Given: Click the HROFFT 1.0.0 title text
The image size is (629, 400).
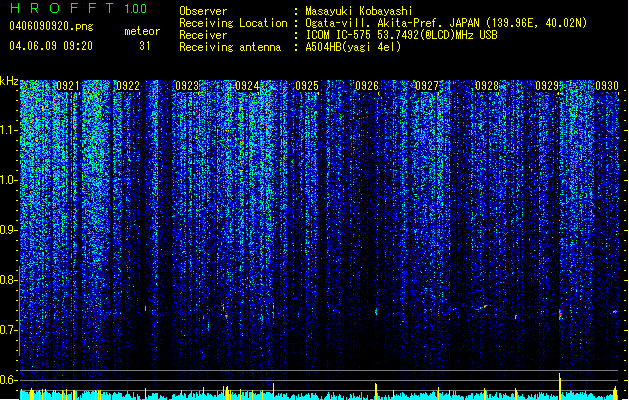Looking at the screenshot, I should click(x=79, y=8).
